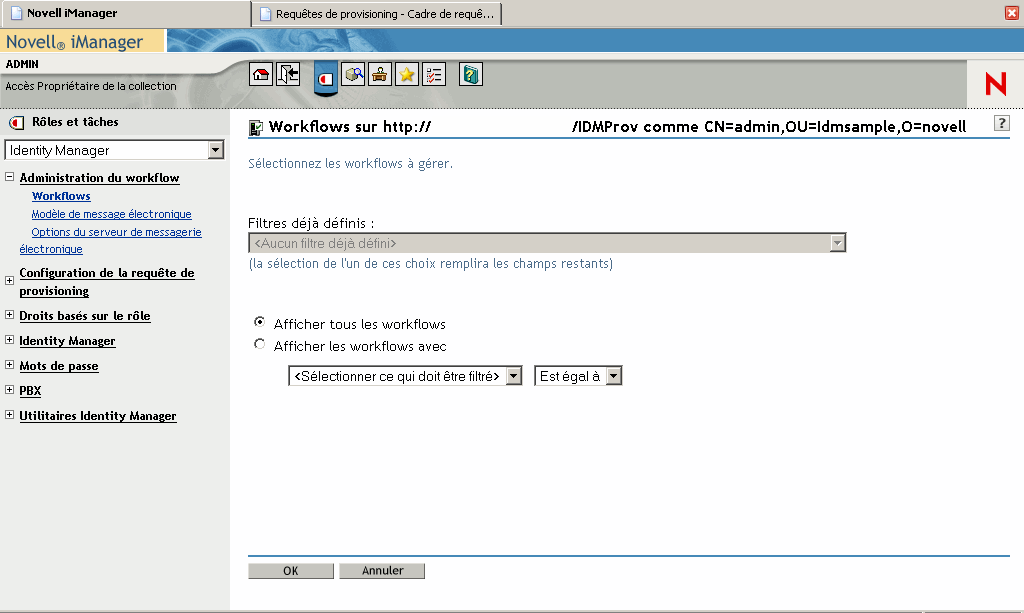Screen dimensions: 1024x613
Task: Click the Exit (door) icon
Action: click(x=288, y=74)
